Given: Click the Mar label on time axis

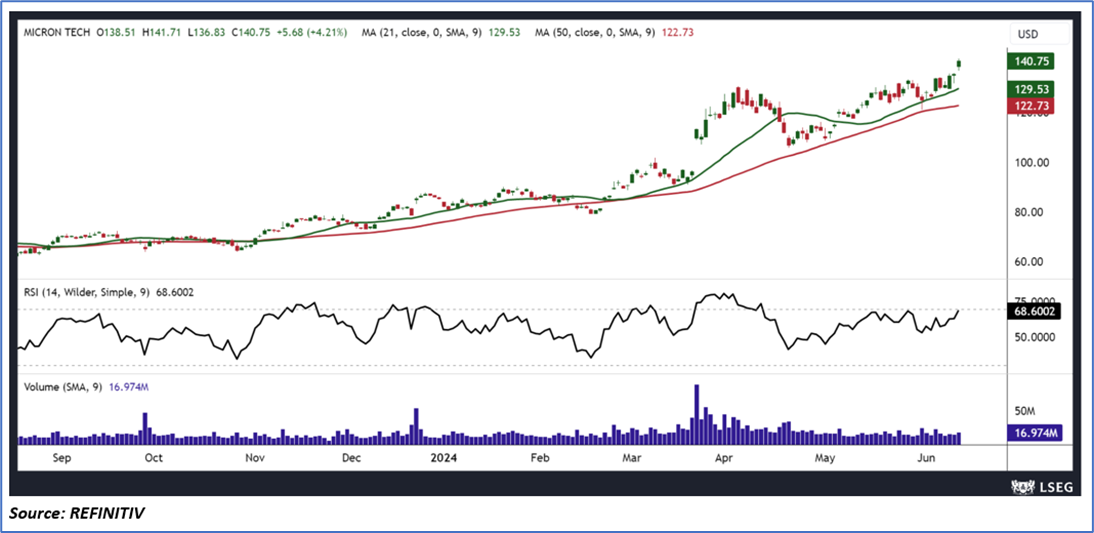Looking at the screenshot, I should click(x=631, y=458).
